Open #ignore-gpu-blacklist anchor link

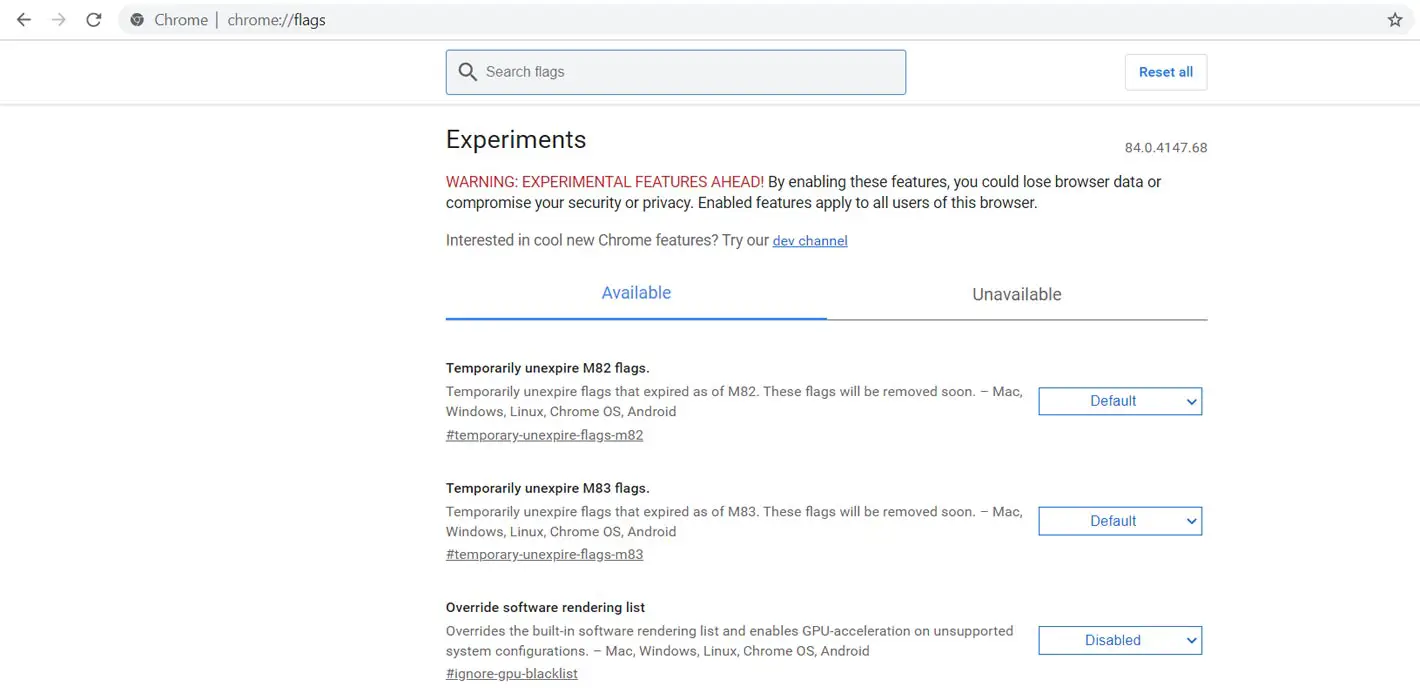point(512,673)
